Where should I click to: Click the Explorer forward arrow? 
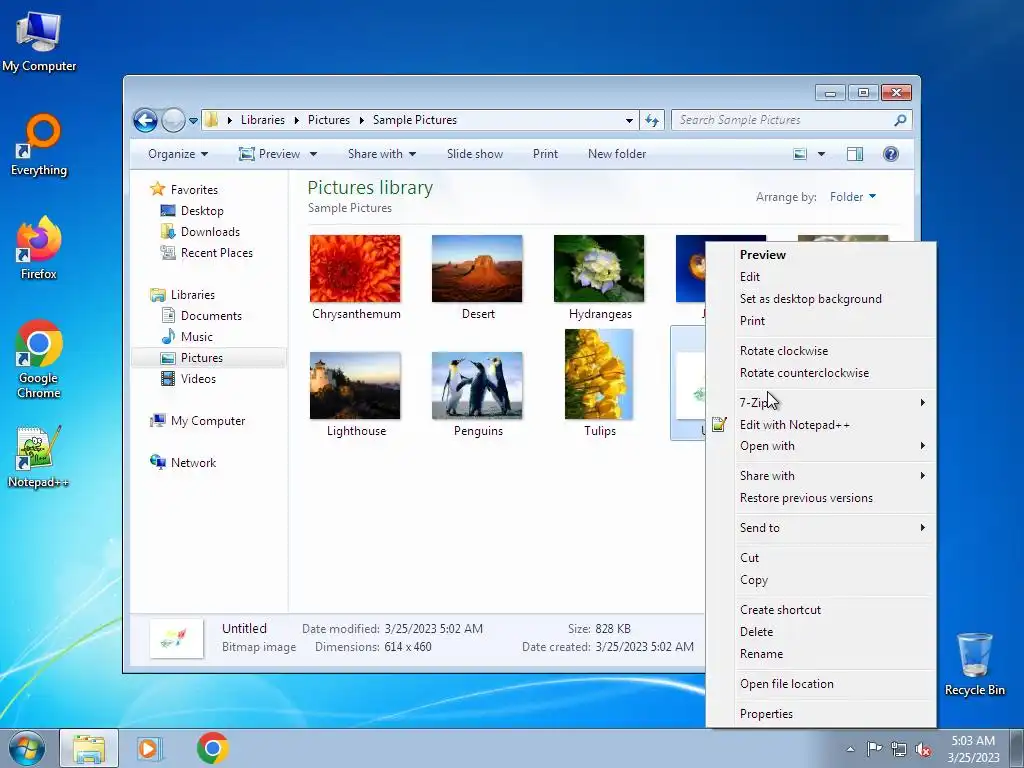click(173, 120)
